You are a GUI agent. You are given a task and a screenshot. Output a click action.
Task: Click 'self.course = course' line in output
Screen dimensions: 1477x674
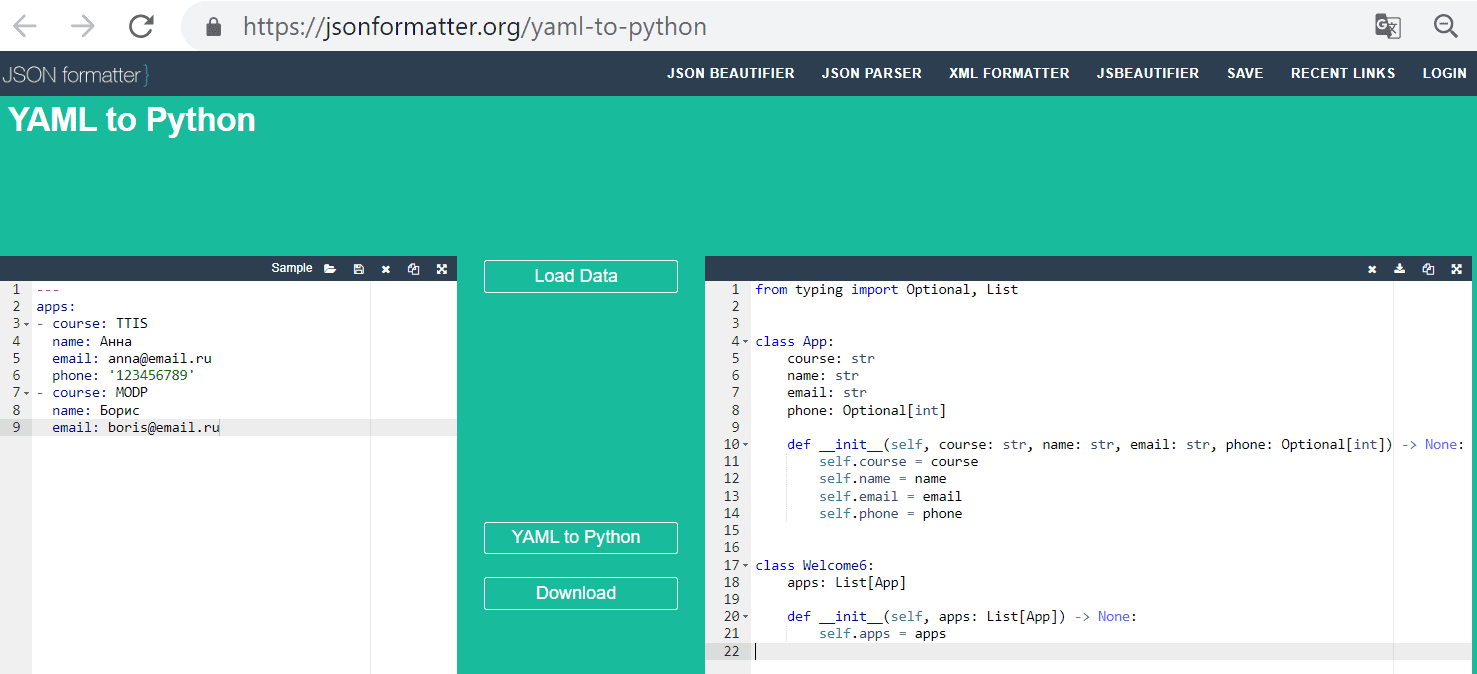[x=899, y=462]
